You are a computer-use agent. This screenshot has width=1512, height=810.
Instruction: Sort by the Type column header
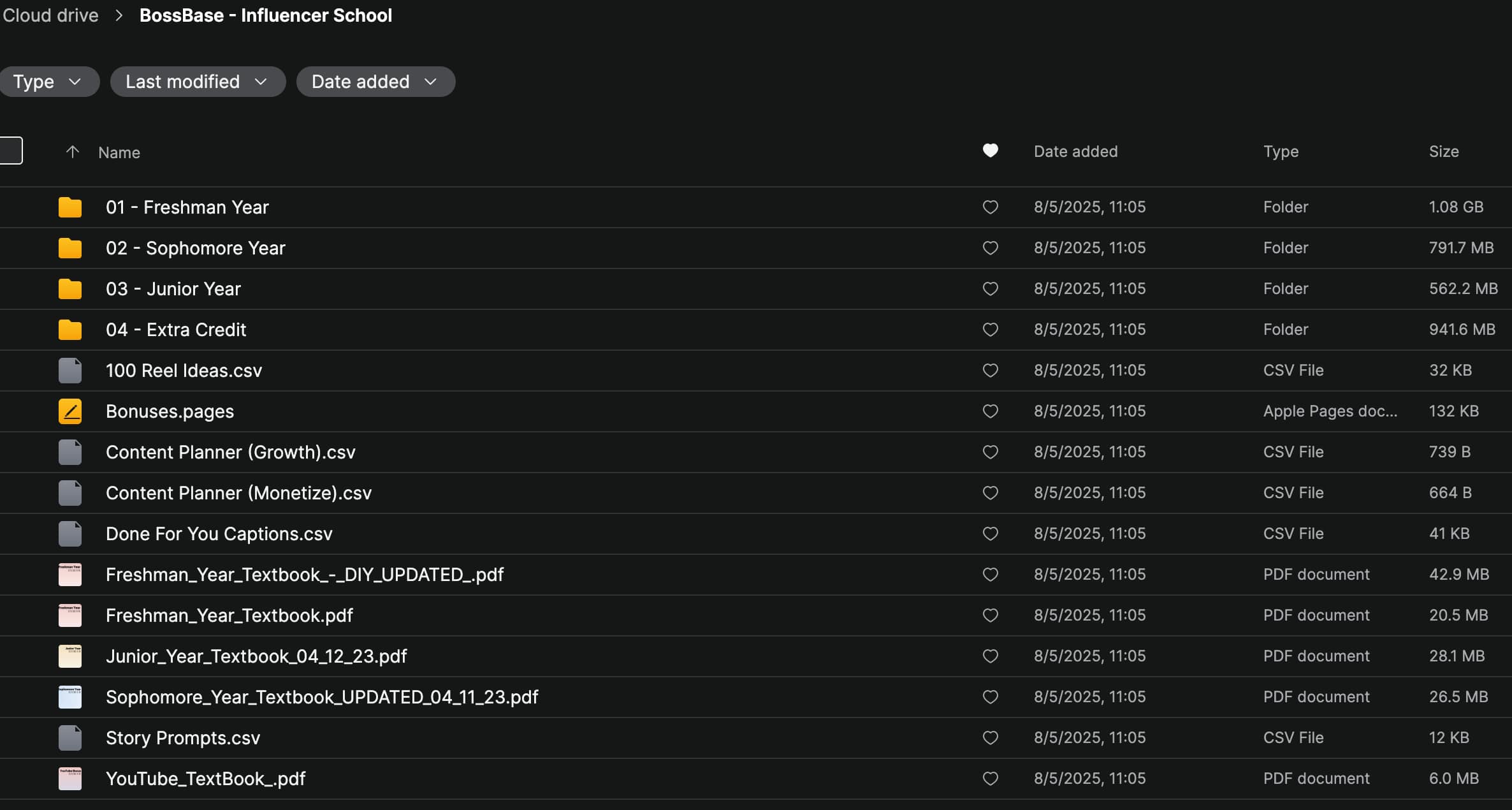[1281, 152]
